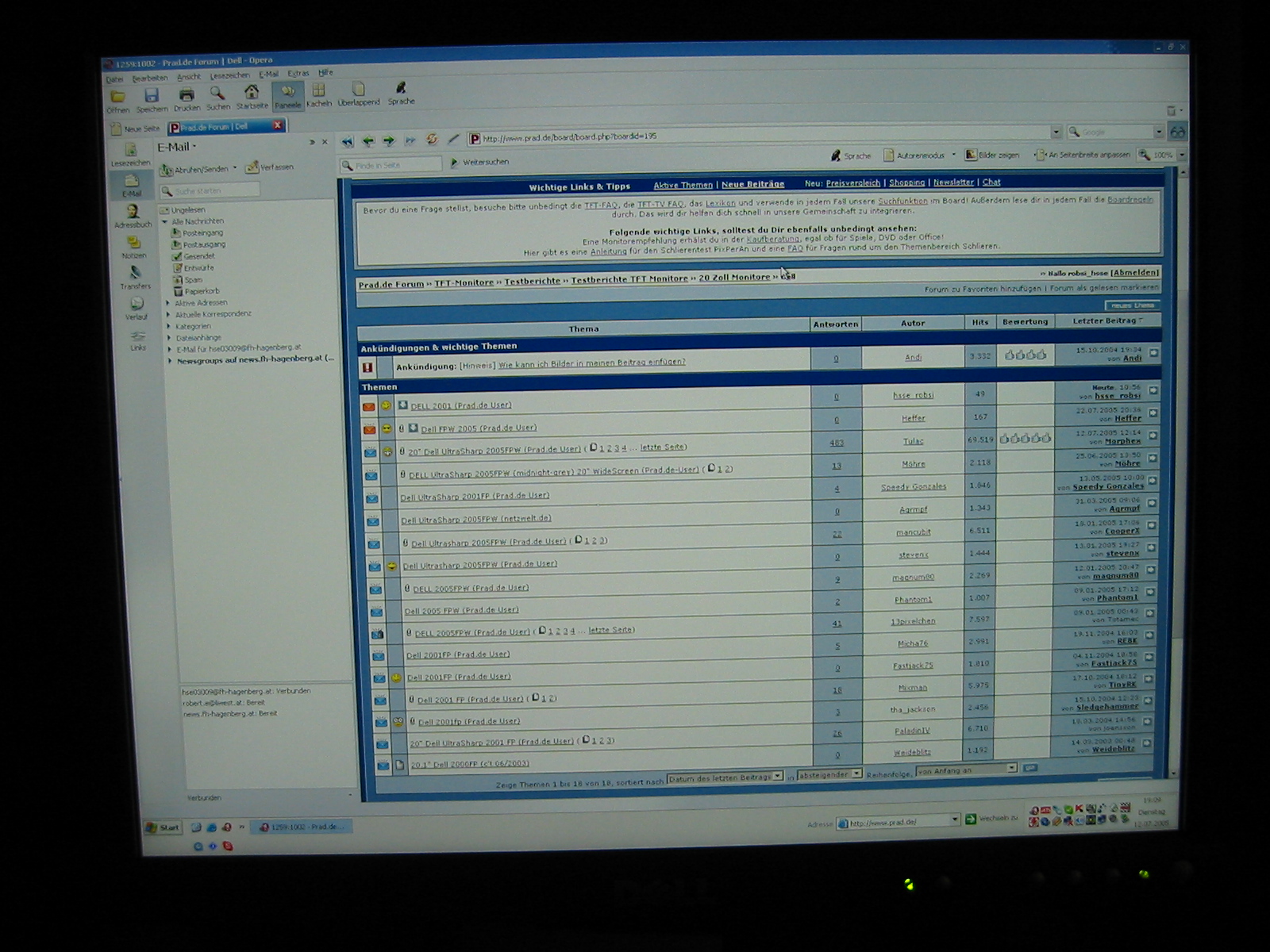Toggle the Paneele panels button
The width and height of the screenshot is (1270, 952).
pyautogui.click(x=287, y=94)
